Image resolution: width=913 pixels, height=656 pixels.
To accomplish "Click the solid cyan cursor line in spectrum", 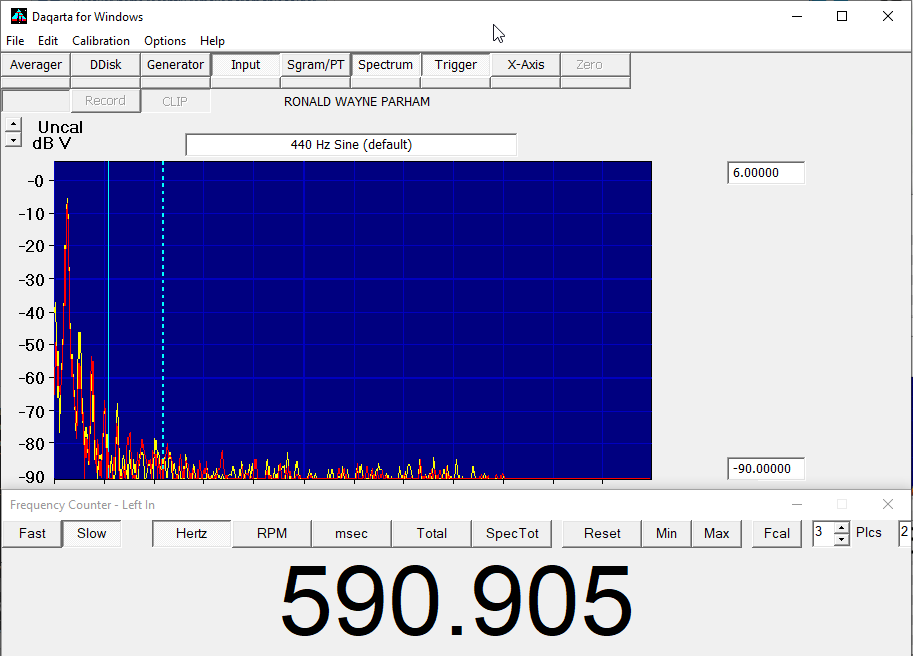I will [108, 300].
